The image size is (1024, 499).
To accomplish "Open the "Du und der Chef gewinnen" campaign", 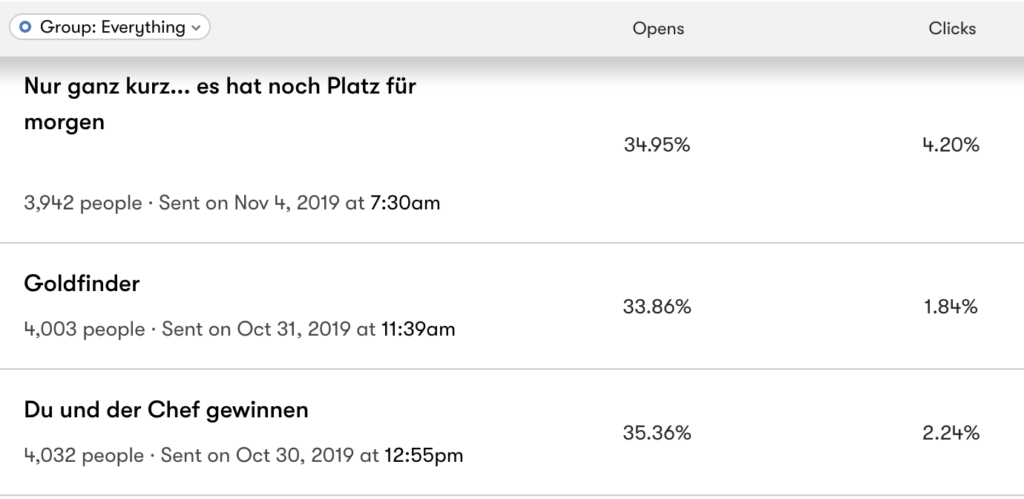I will pyautogui.click(x=166, y=410).
